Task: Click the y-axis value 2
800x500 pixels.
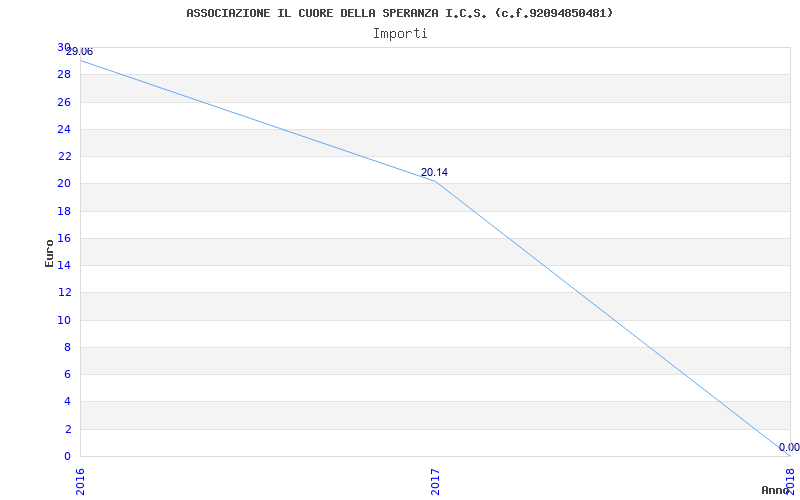Action: 68,429
